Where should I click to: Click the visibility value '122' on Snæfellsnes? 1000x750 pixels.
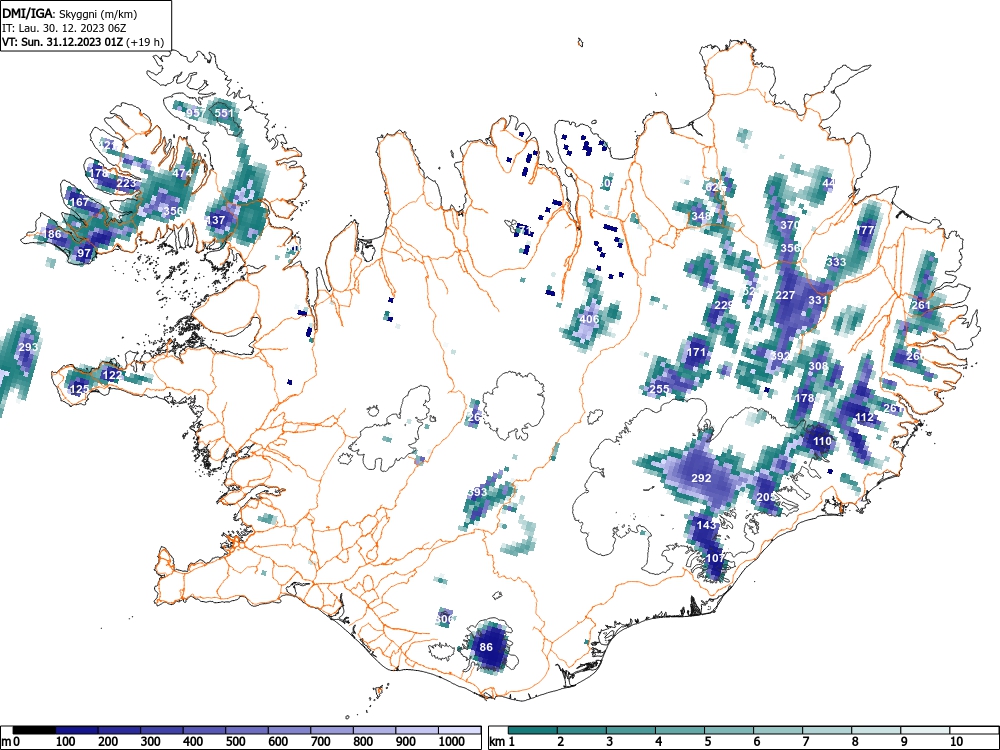click(x=112, y=375)
